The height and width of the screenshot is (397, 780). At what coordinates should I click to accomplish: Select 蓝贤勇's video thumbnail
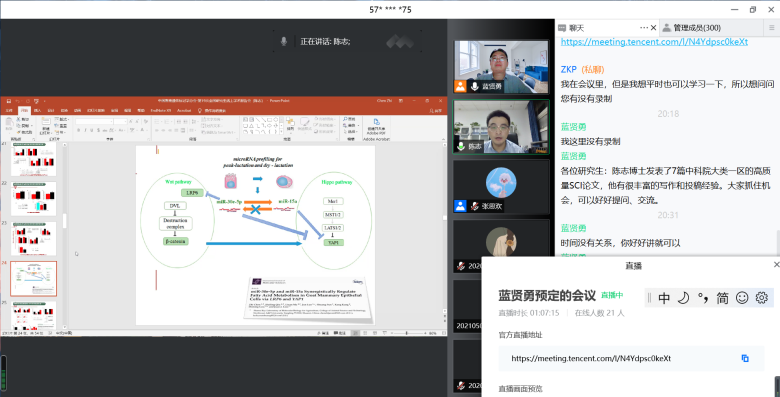pos(501,67)
